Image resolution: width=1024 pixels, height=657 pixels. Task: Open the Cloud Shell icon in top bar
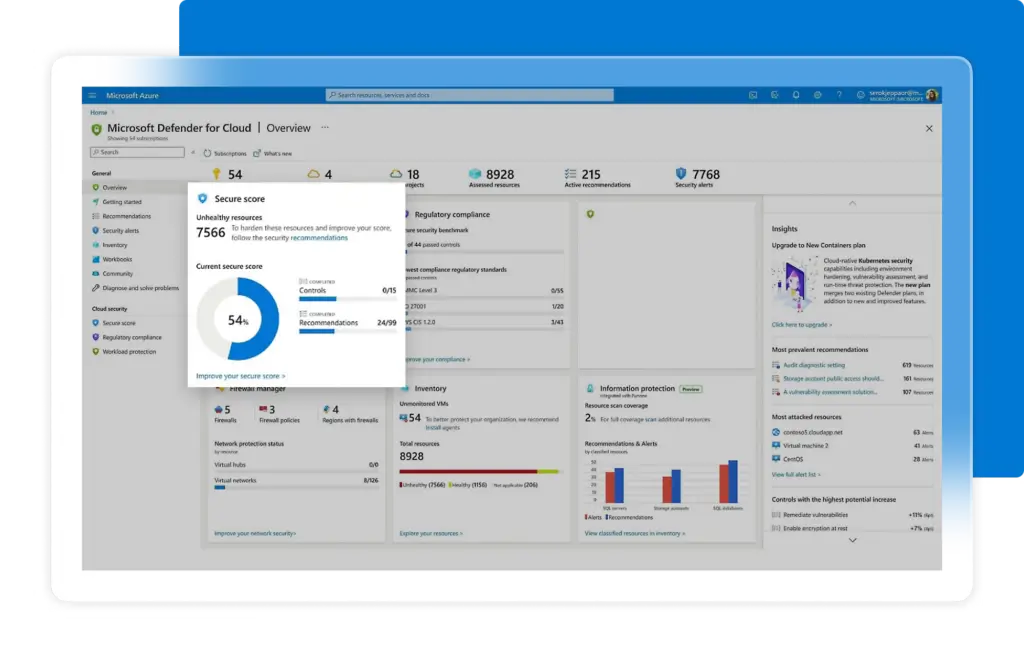coord(753,95)
